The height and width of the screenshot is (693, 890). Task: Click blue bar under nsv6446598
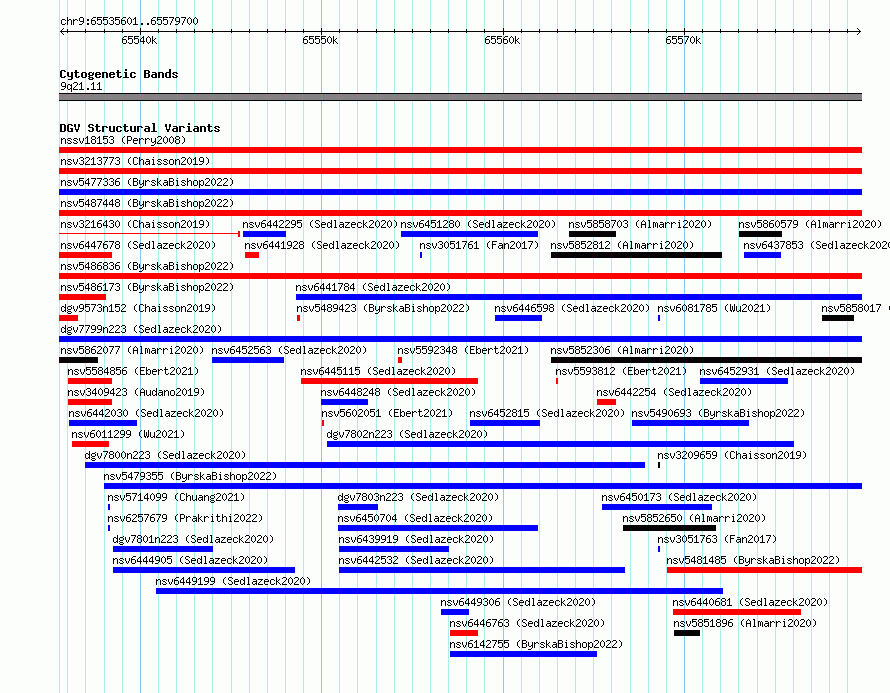(518, 318)
